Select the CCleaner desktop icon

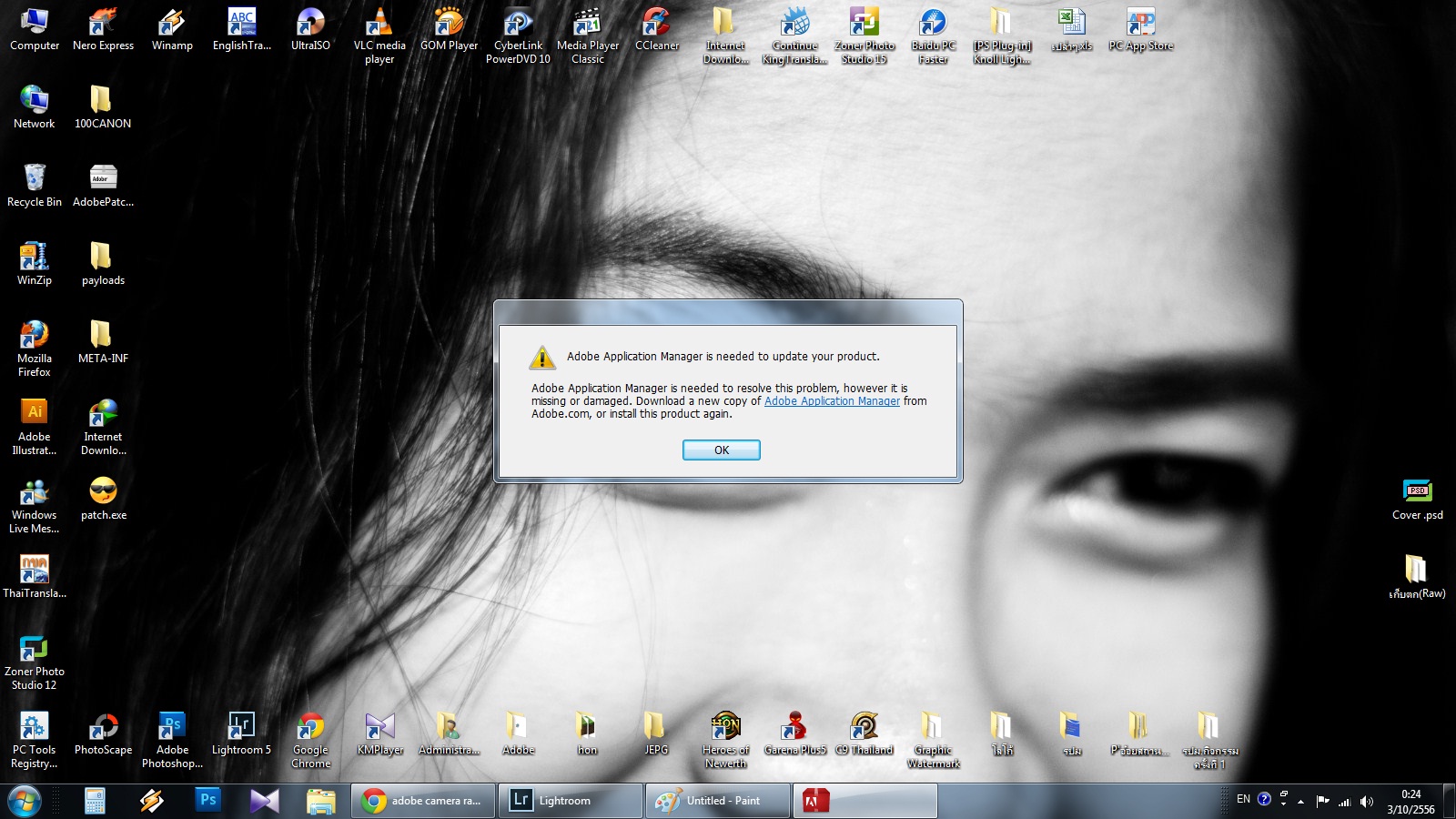click(x=656, y=28)
